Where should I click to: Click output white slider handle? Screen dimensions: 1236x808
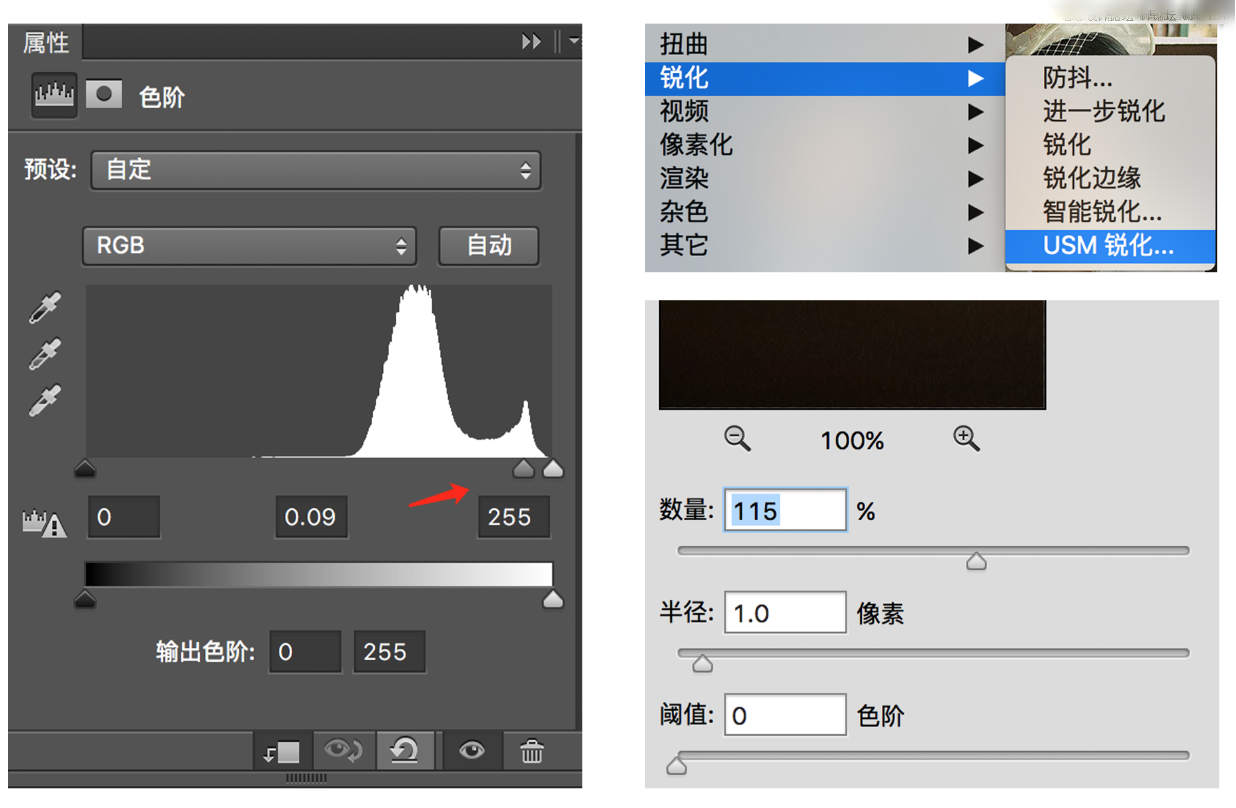[x=553, y=599]
